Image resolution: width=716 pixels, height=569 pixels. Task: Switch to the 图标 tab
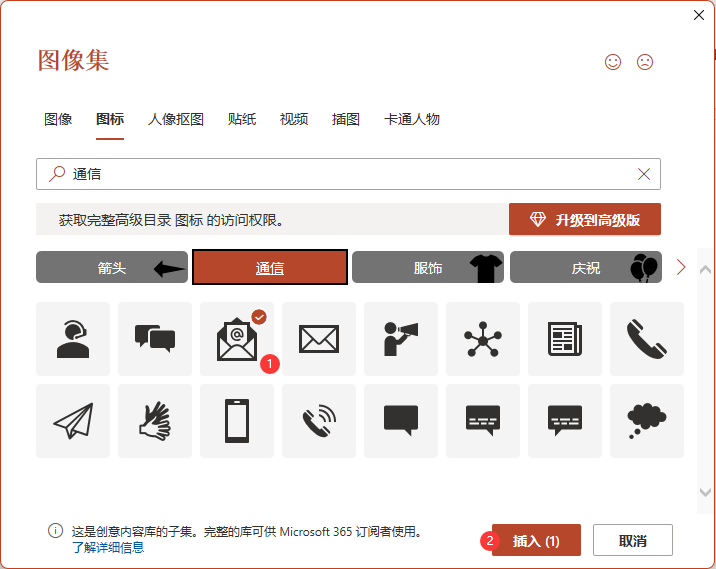110,119
